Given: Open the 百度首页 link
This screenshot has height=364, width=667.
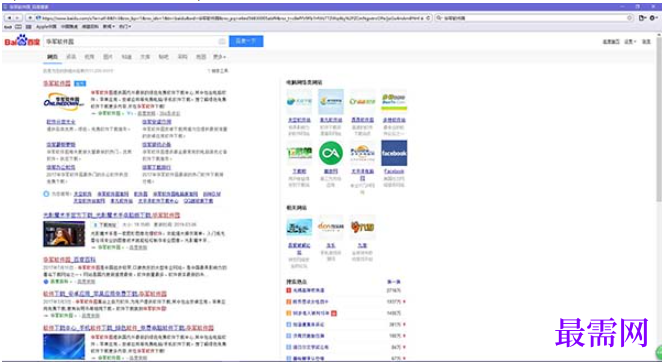Looking at the screenshot, I should (x=611, y=42).
